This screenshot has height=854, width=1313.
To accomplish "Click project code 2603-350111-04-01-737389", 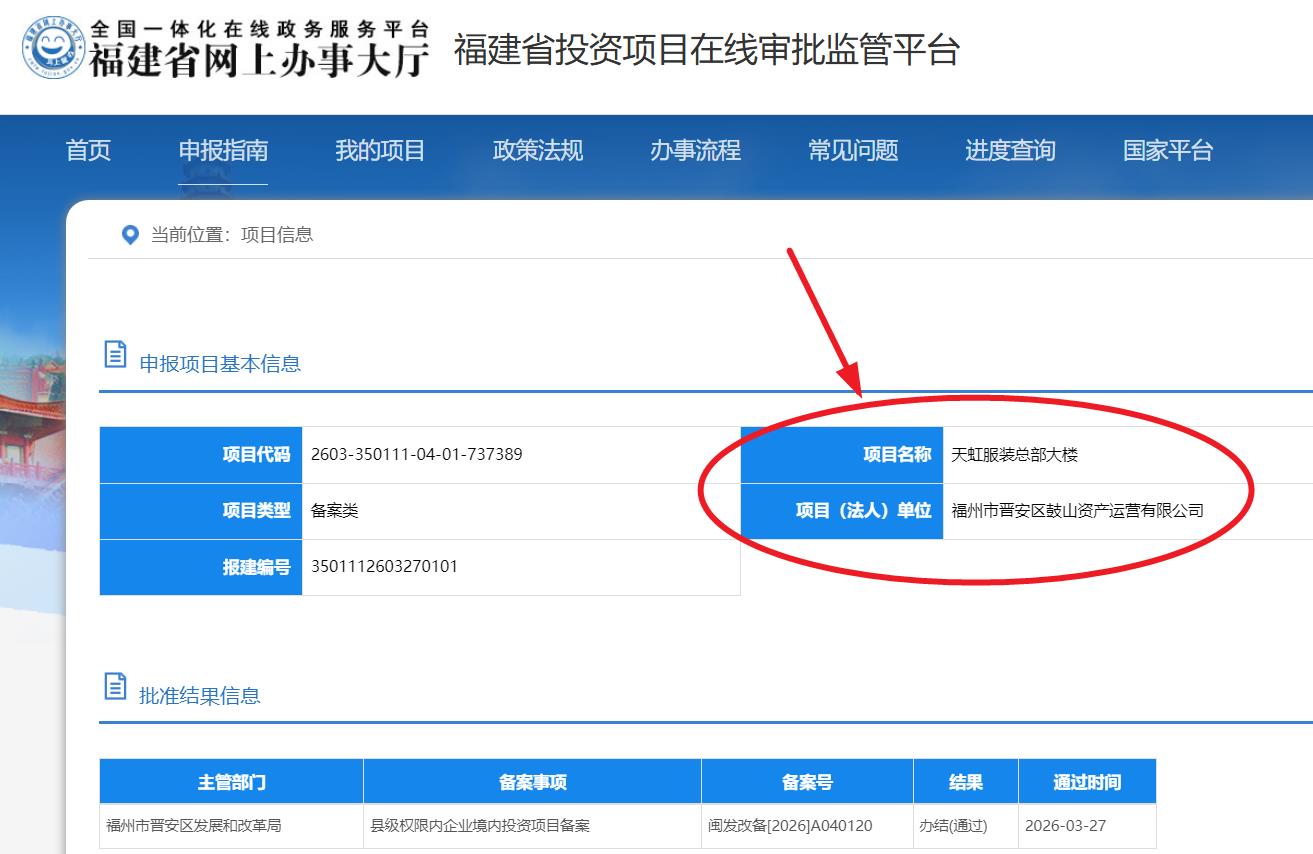I will 416,455.
